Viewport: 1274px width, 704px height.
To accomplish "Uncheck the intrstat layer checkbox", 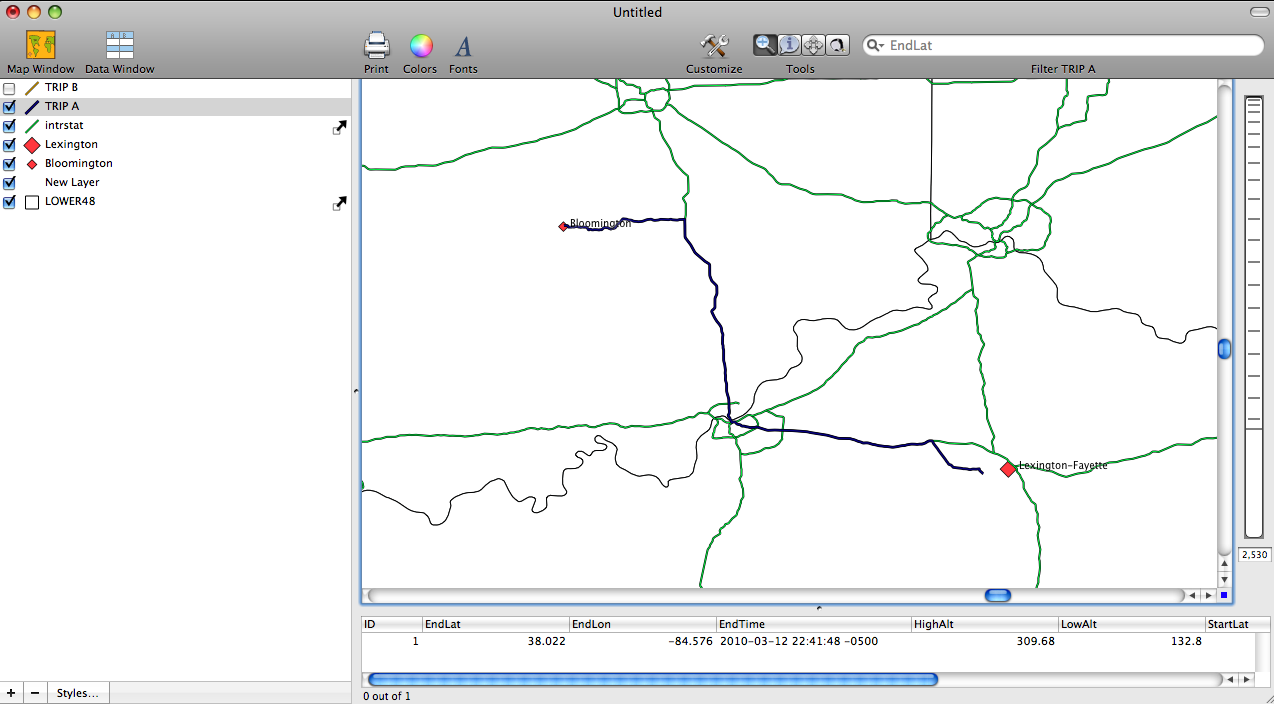I will pos(10,126).
